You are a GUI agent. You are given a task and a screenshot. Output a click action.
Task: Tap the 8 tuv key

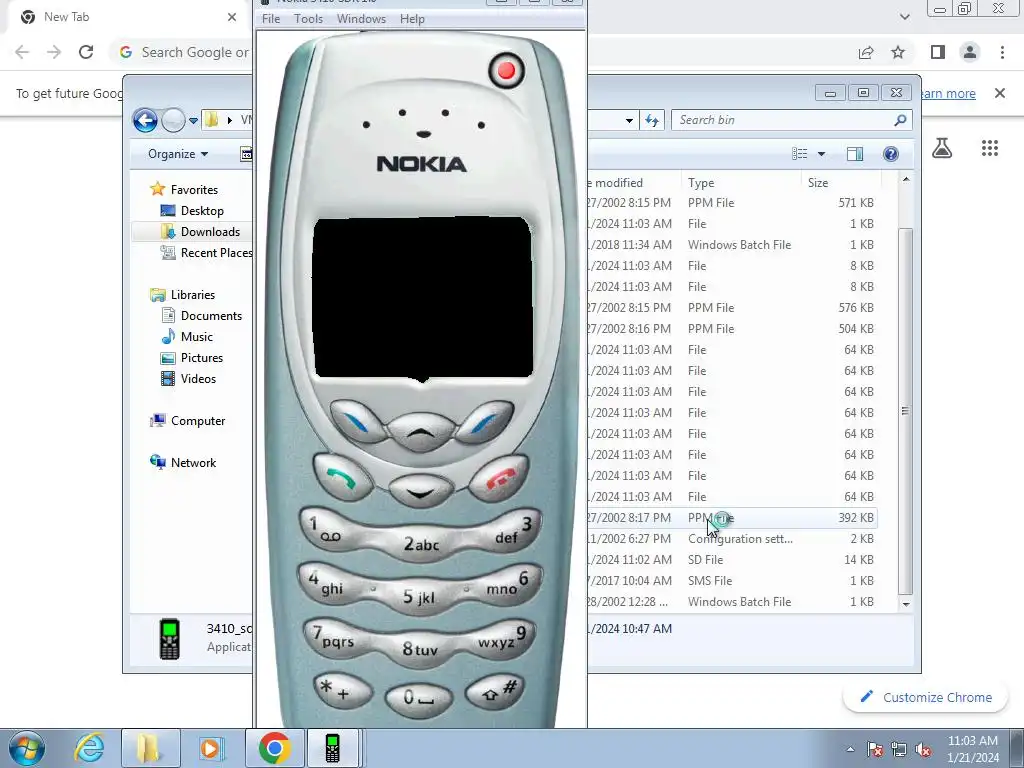coord(420,648)
